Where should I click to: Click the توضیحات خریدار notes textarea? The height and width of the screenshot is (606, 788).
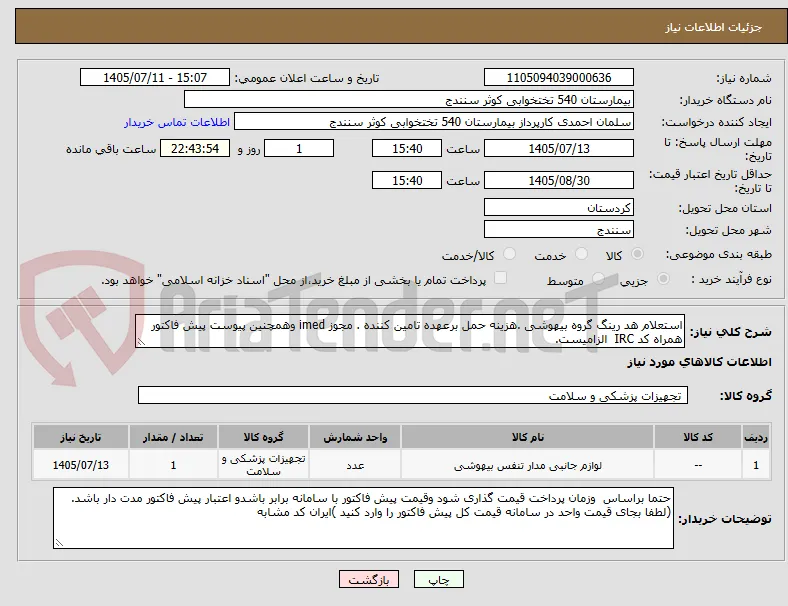(x=363, y=518)
